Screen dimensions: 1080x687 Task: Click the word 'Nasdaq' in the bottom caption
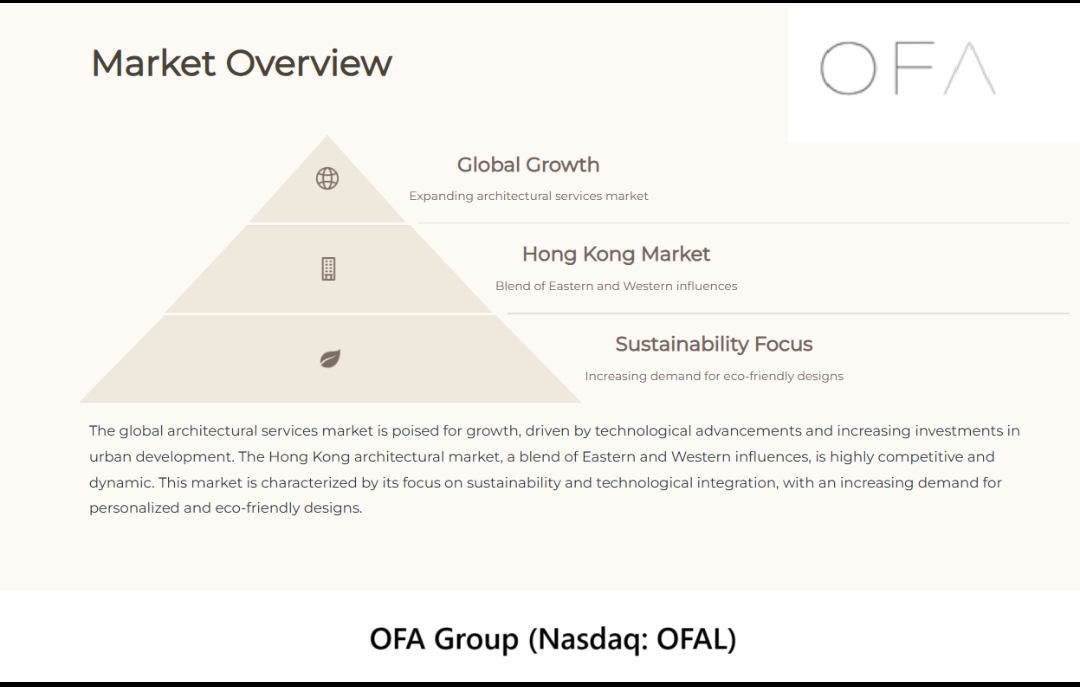click(589, 639)
